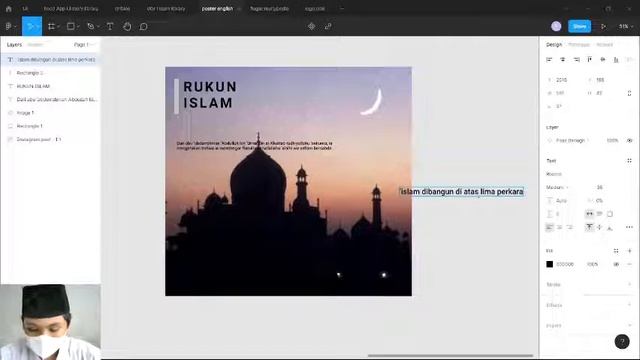The width and height of the screenshot is (640, 360).
Task: Switch to the Design tab
Action: point(554,44)
